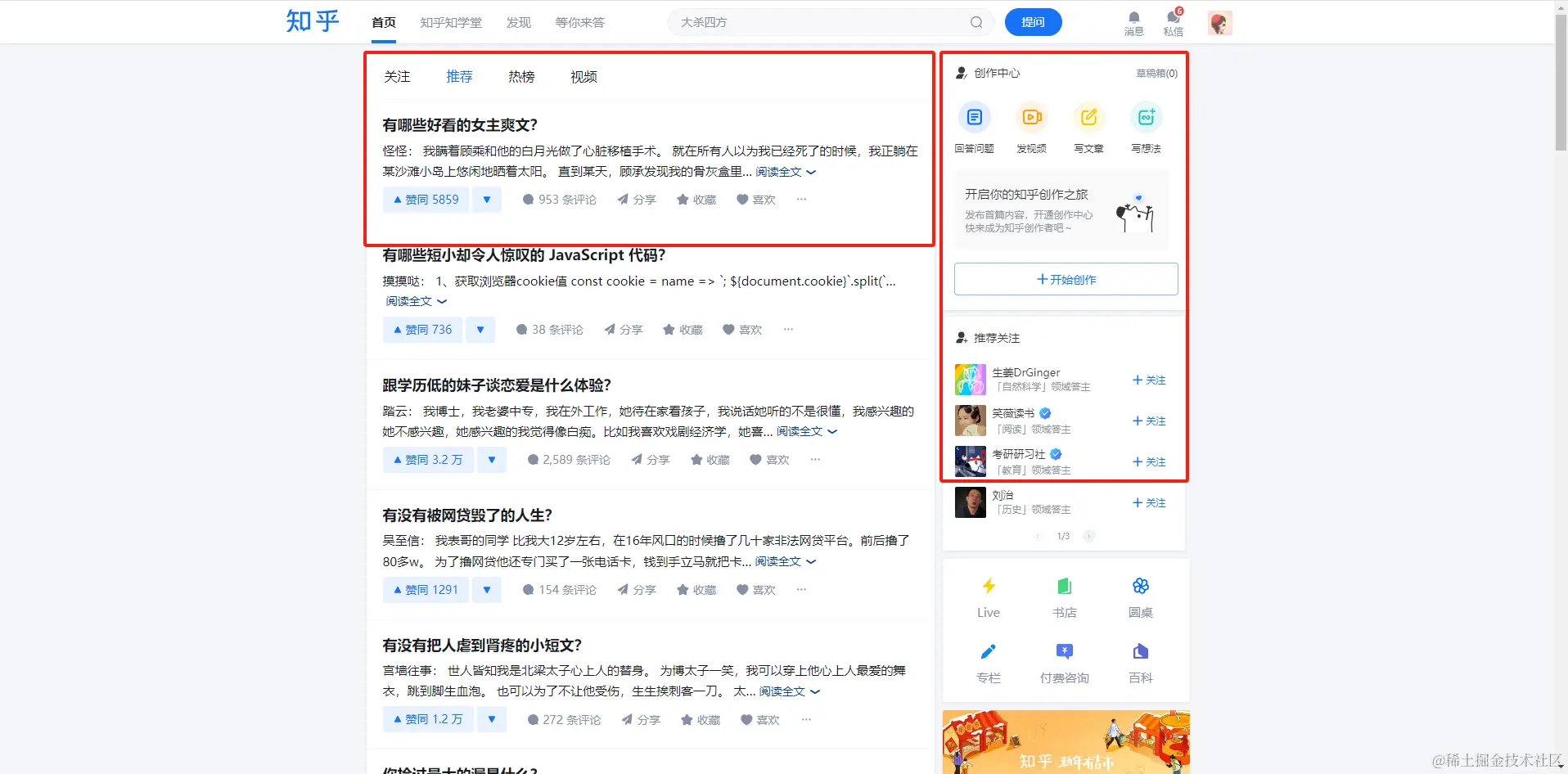Expand 阅读全文 on 网贷 answer
Viewport: 1568px width, 774px height.
786,561
